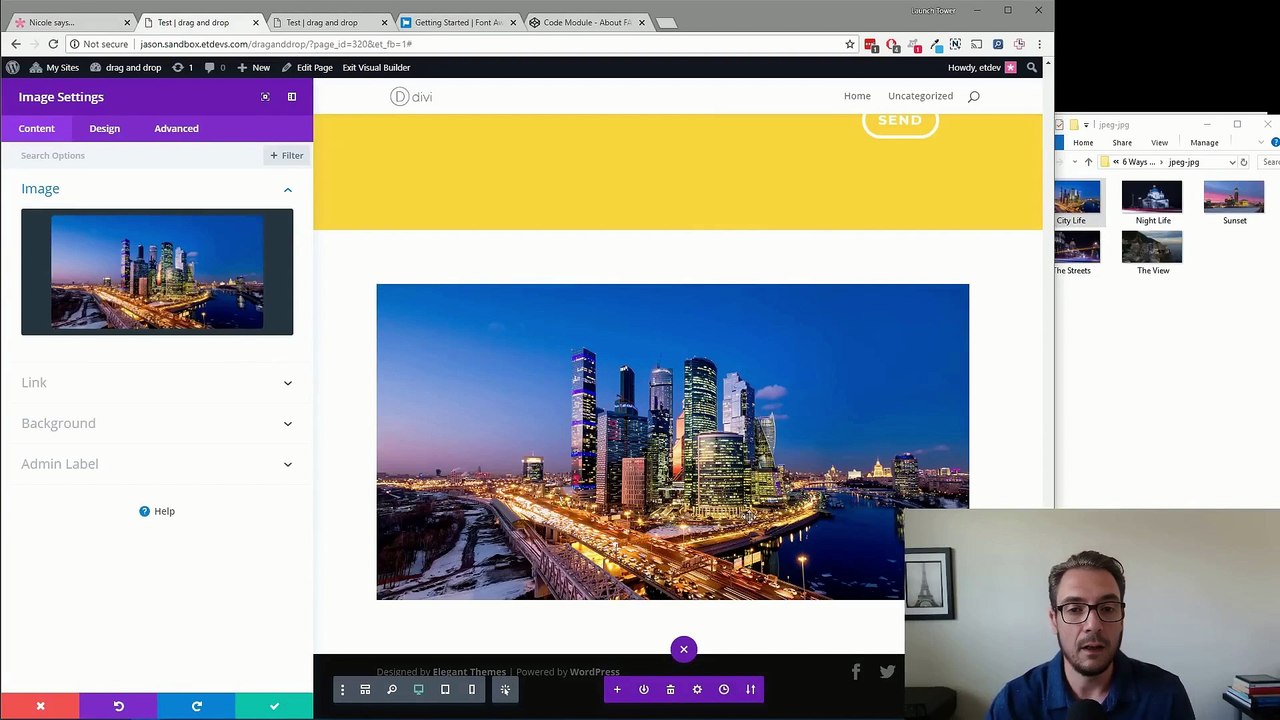The image size is (1280, 720).
Task: Open the New menu in admin bar
Action: [253, 67]
